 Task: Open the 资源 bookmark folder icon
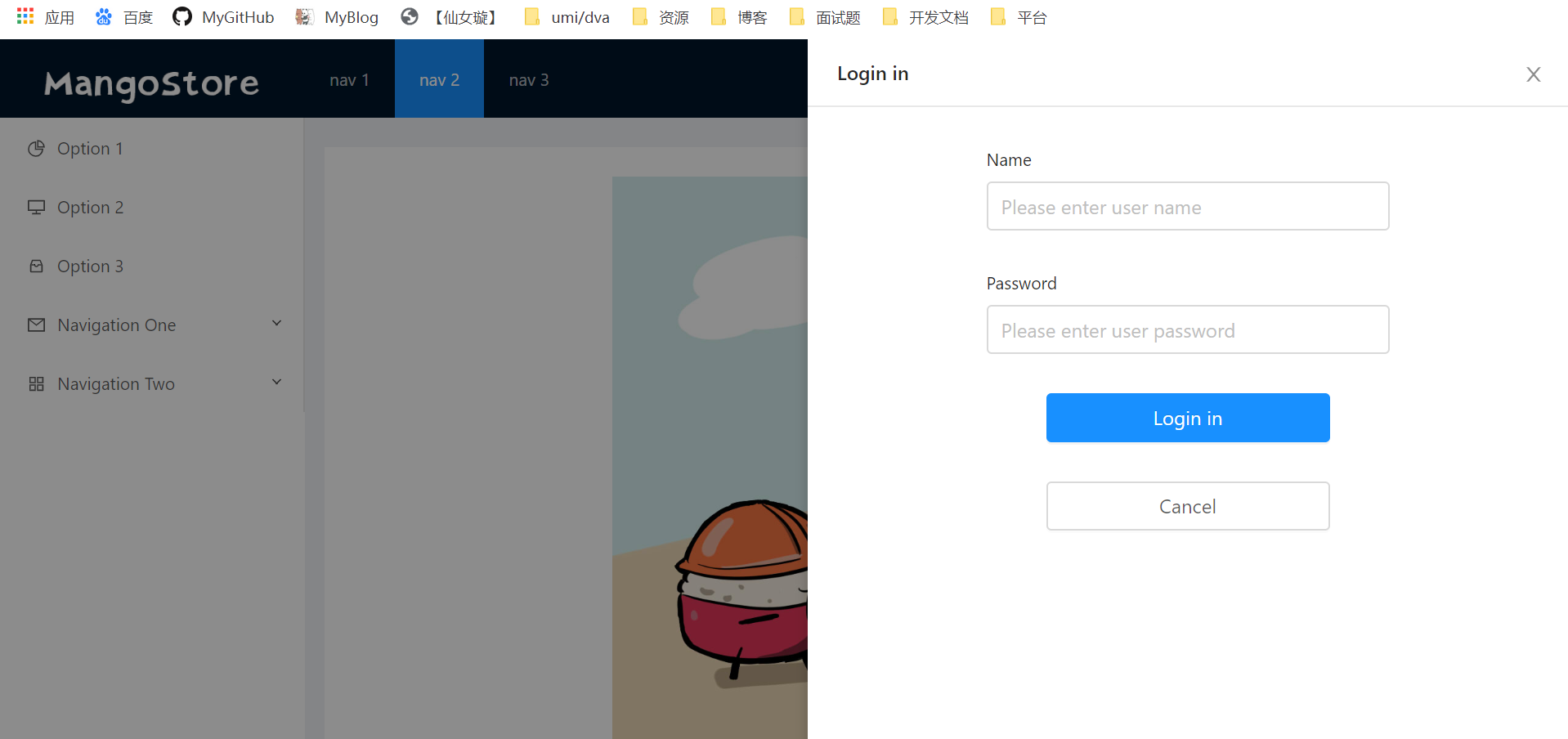(639, 16)
